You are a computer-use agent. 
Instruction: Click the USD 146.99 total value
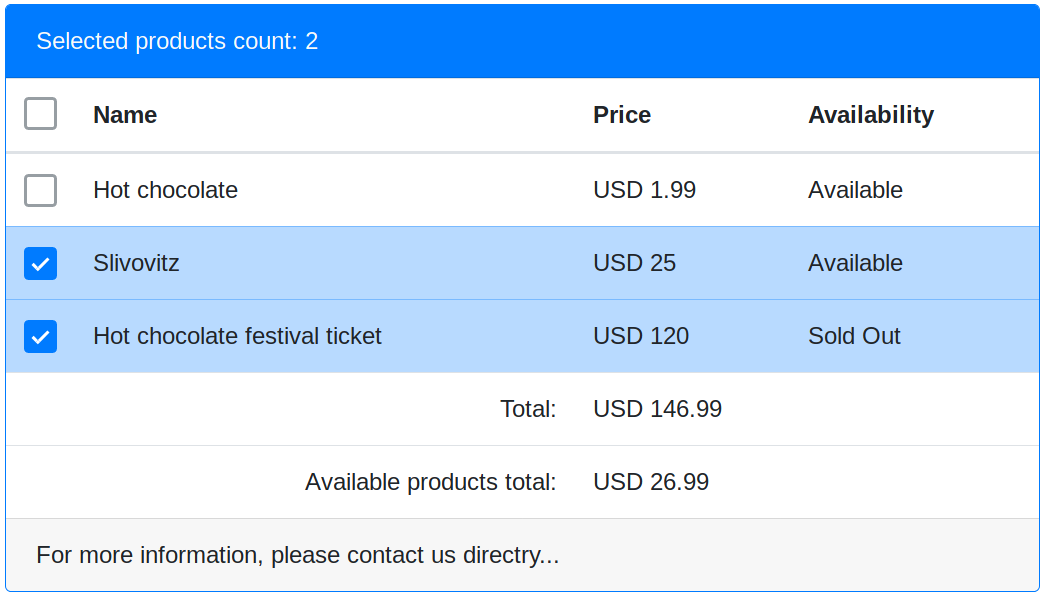tap(657, 409)
